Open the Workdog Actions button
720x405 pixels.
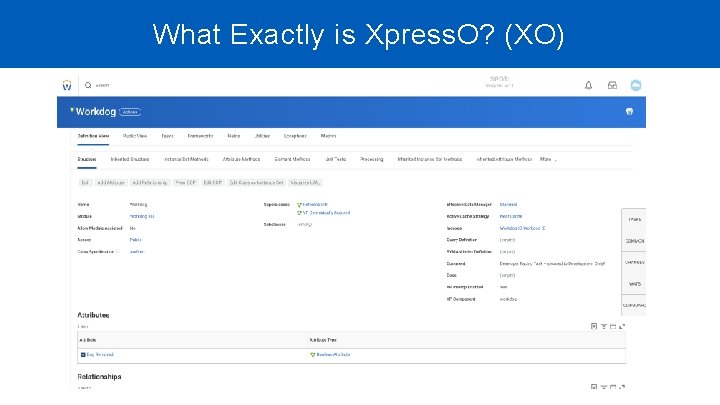(x=130, y=112)
